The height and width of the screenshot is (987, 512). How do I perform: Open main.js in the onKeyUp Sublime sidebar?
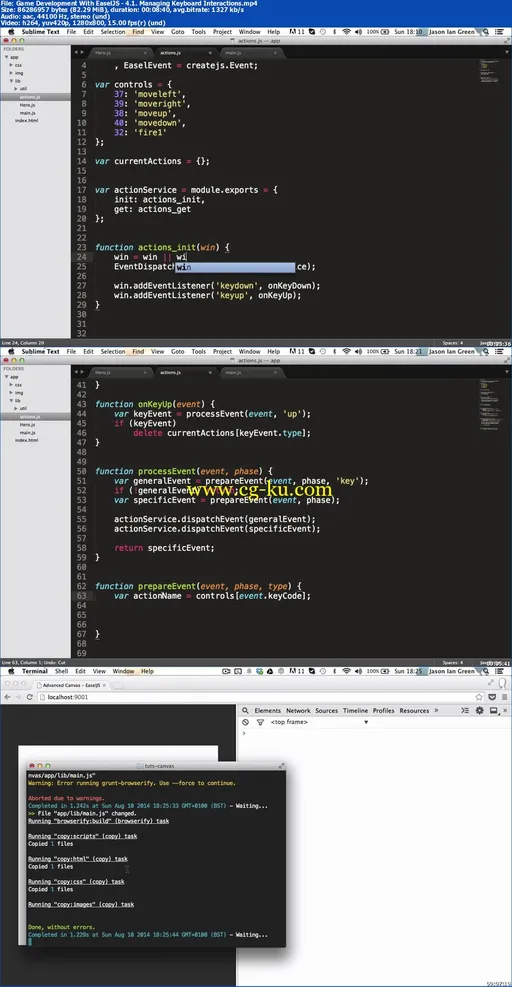coord(27,433)
